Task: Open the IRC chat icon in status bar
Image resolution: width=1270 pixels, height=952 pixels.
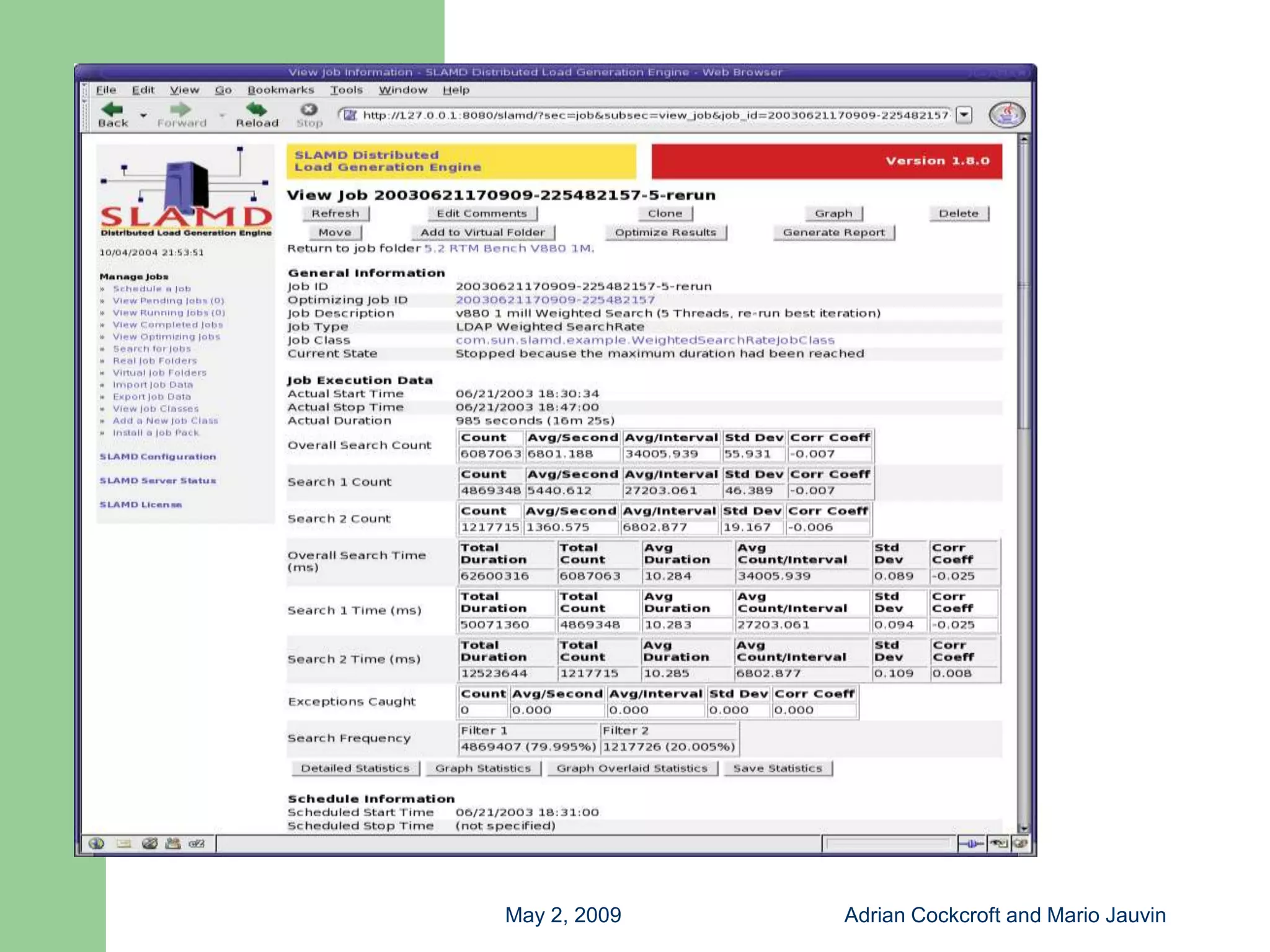Action: tap(197, 843)
